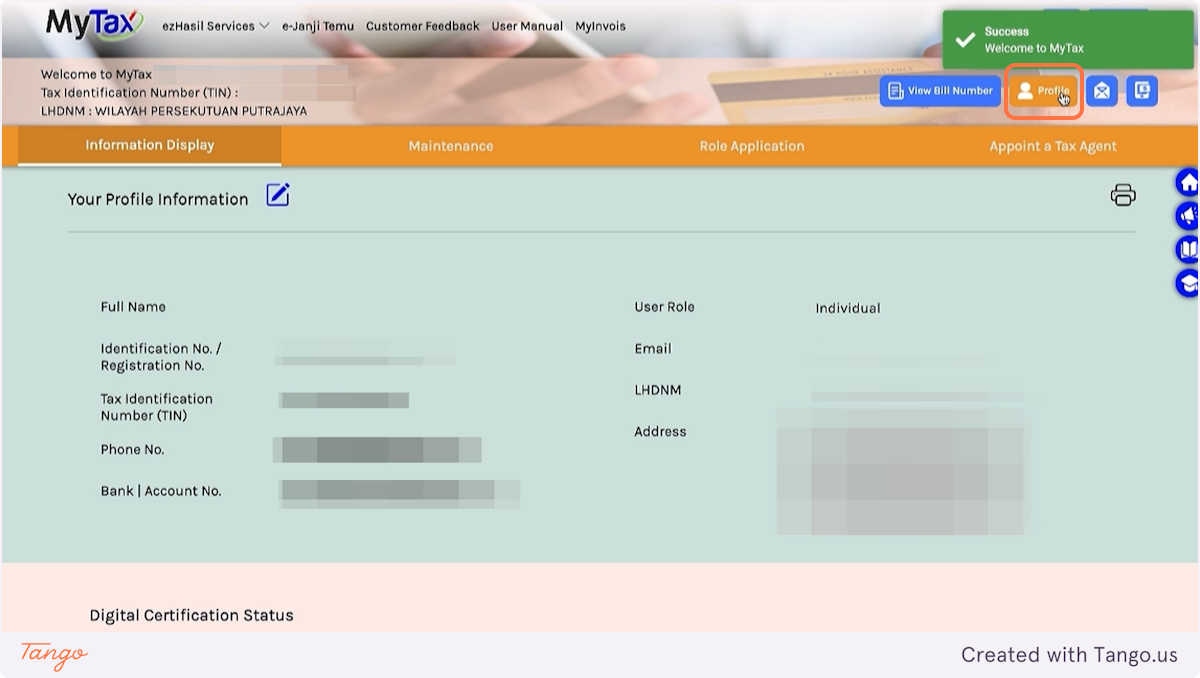Open the envelope inbox icon
The image size is (1200, 678).
[1102, 91]
